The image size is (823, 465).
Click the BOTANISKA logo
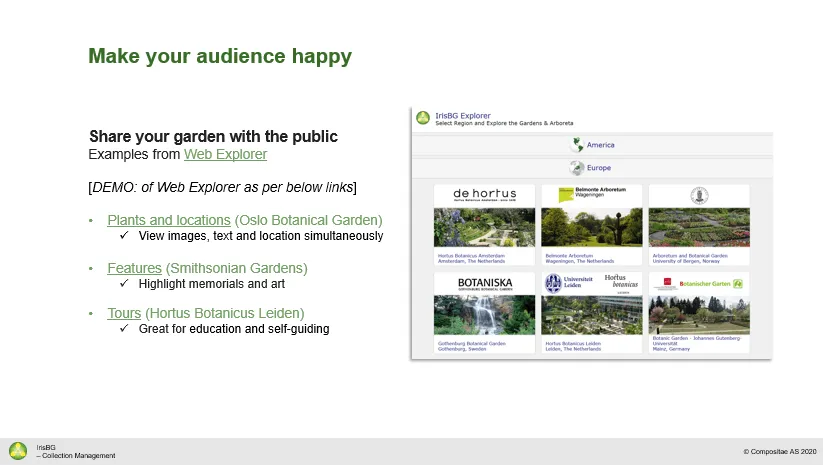(485, 283)
